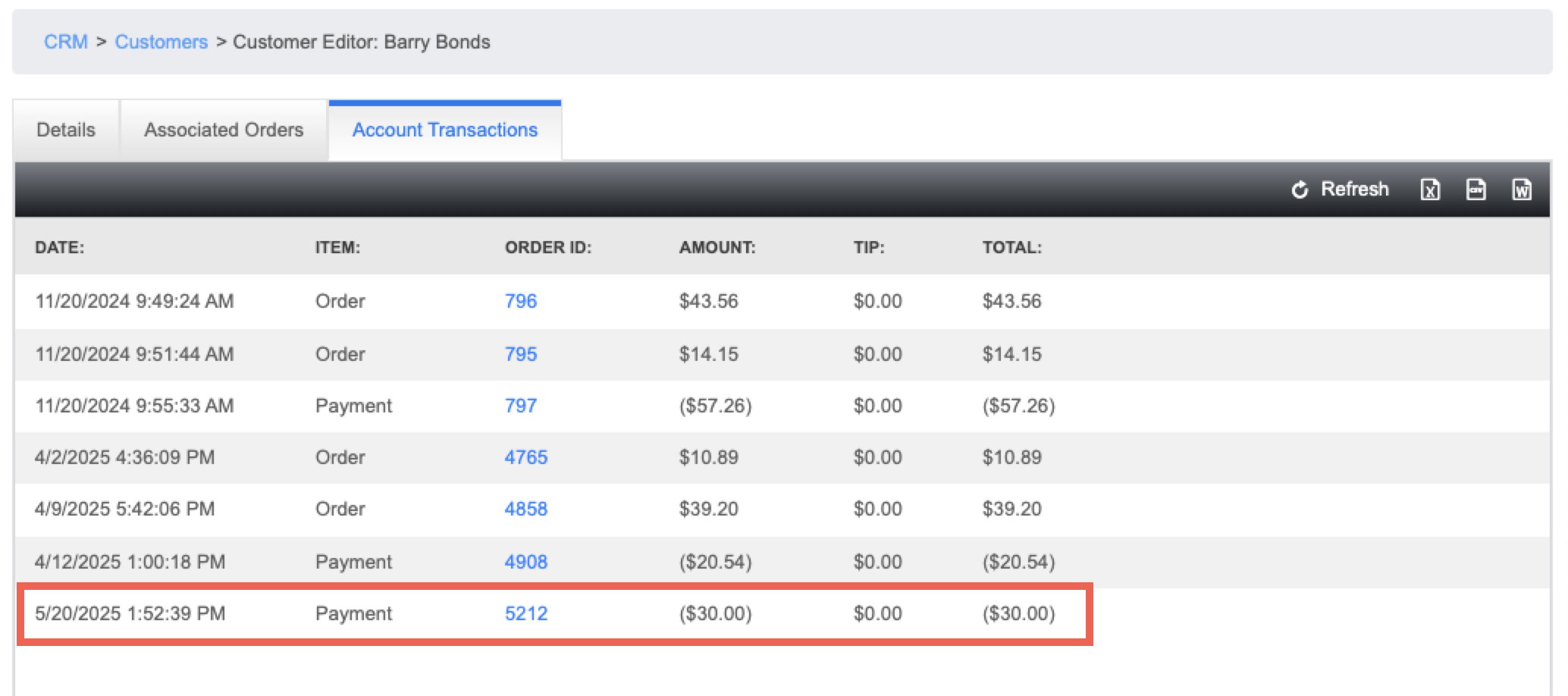The height and width of the screenshot is (696, 1568).
Task: Open order ID 795
Action: 521,354
